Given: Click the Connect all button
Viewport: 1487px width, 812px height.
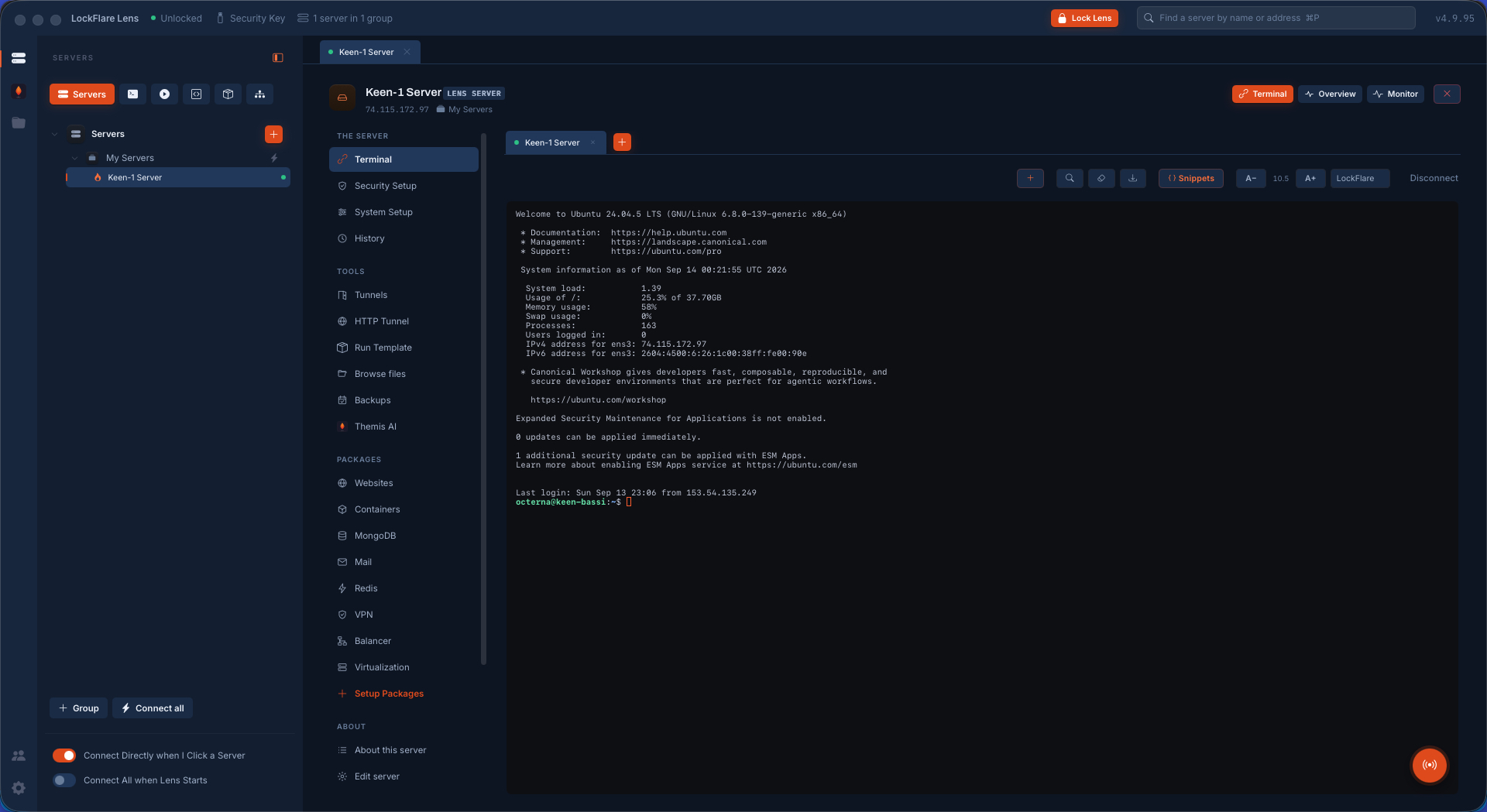Looking at the screenshot, I should tap(153, 708).
